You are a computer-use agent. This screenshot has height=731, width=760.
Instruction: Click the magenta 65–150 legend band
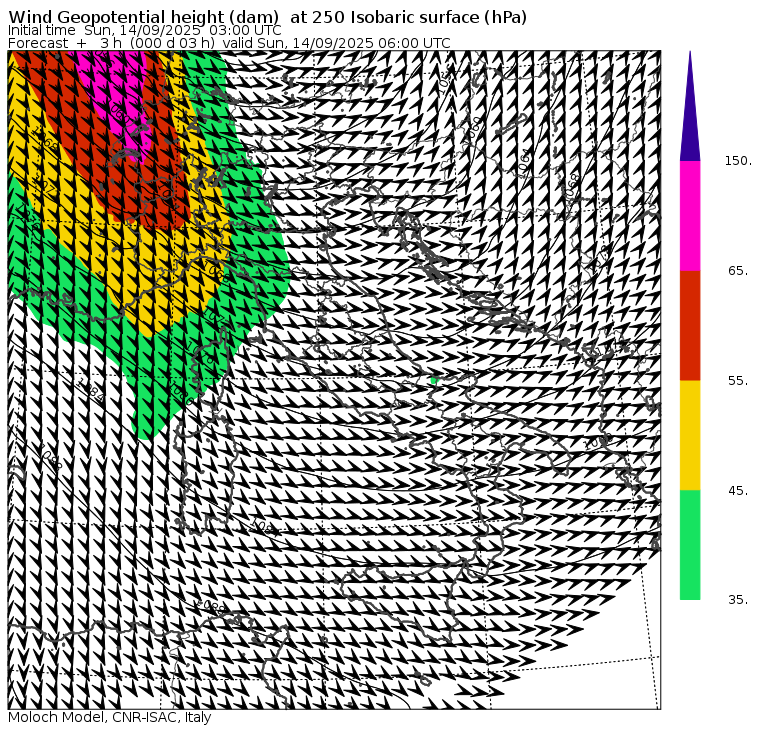tap(690, 216)
